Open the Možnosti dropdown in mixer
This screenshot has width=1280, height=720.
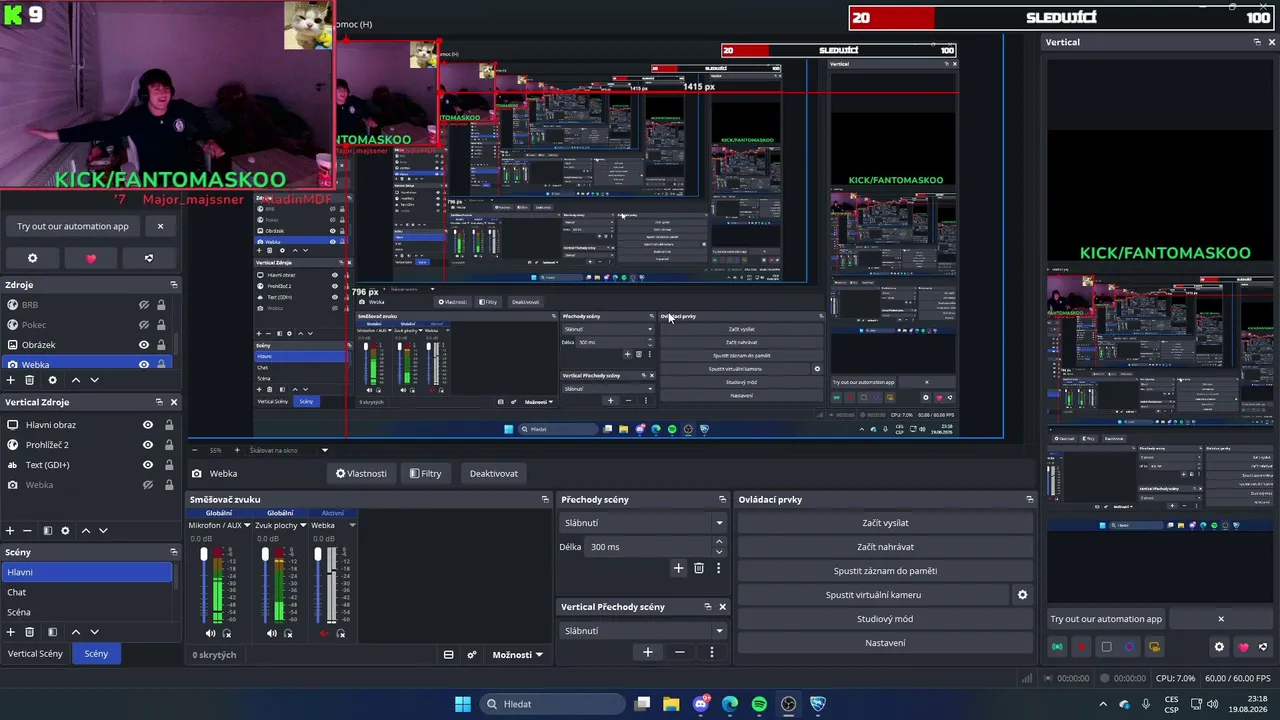pyautogui.click(x=517, y=655)
